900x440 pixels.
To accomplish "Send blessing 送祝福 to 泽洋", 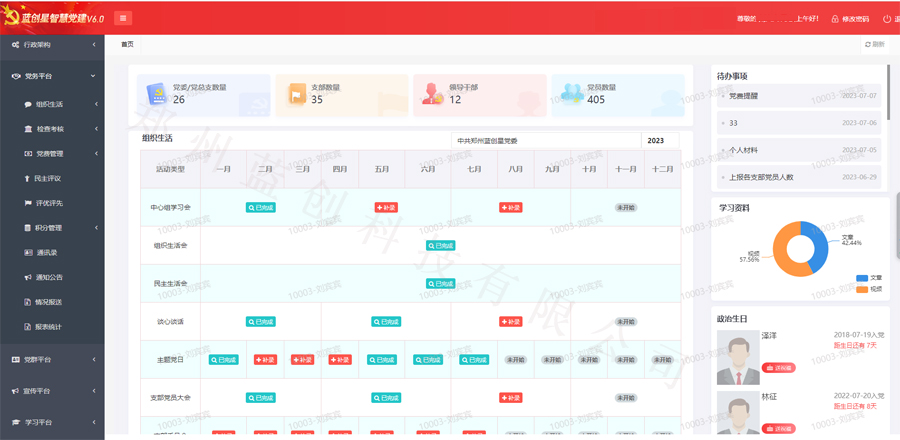I will [x=778, y=368].
